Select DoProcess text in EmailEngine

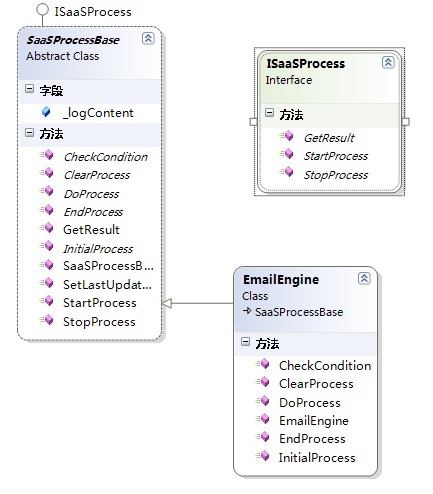tap(310, 403)
